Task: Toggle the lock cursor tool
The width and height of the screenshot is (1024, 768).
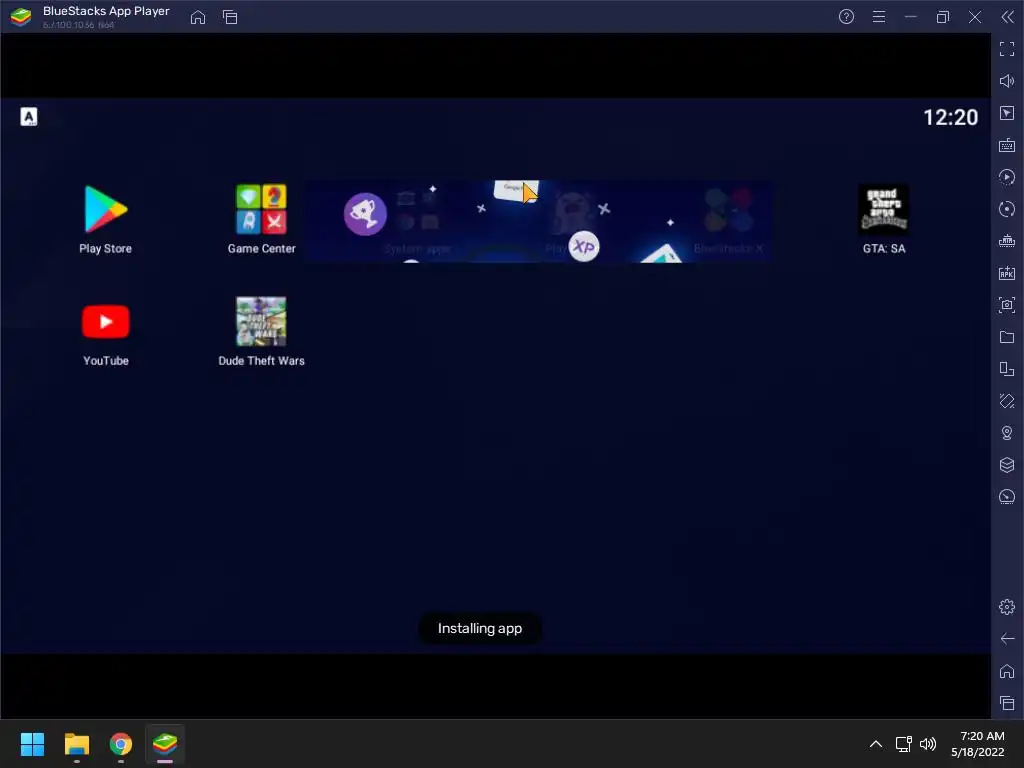Action: [x=1007, y=113]
